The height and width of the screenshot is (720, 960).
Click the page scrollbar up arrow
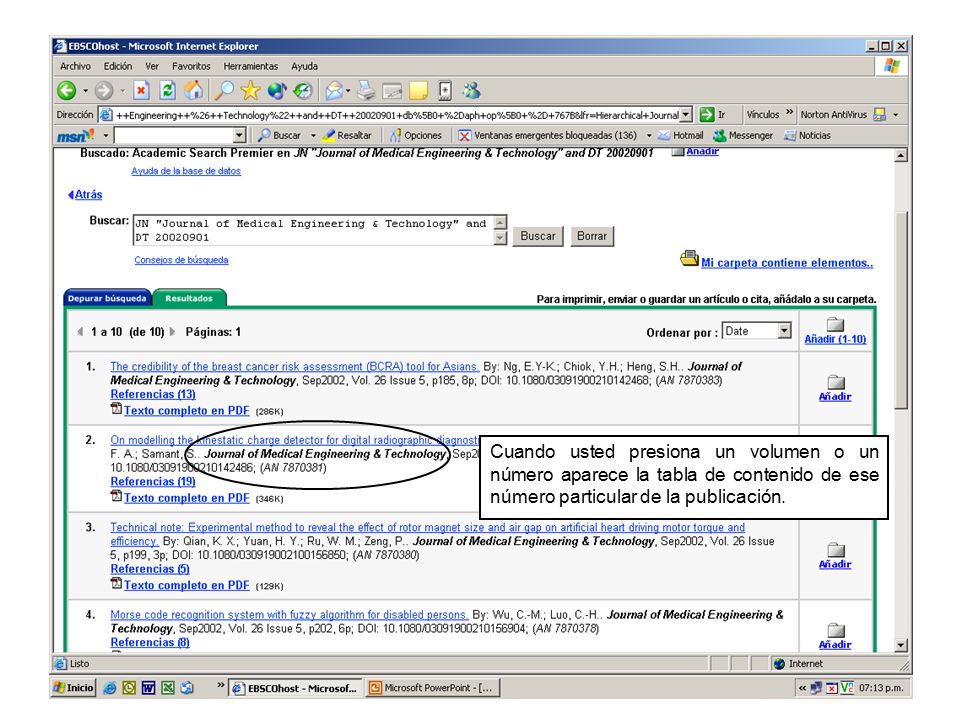901,156
